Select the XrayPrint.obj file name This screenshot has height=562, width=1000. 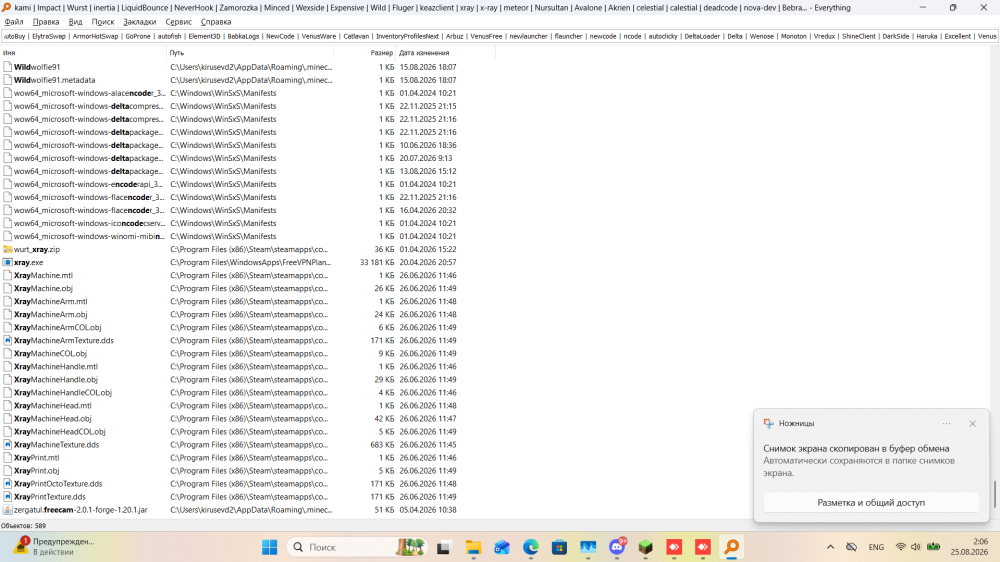[x=36, y=471]
